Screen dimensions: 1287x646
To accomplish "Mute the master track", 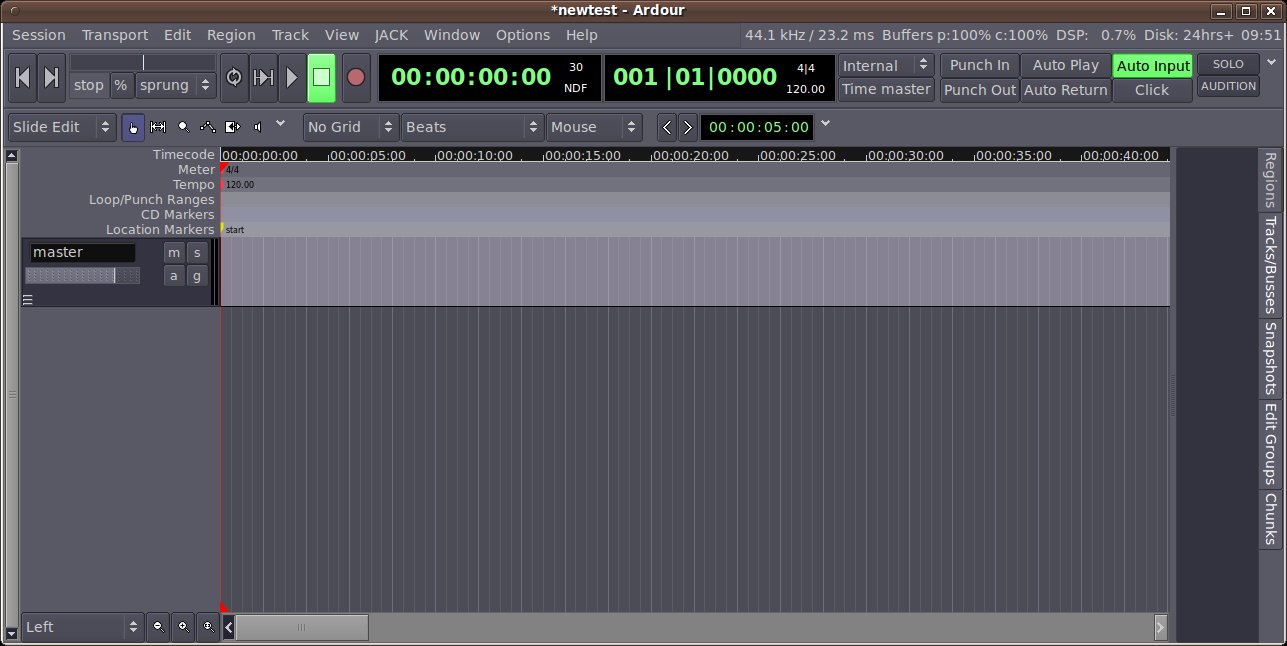I will (173, 252).
